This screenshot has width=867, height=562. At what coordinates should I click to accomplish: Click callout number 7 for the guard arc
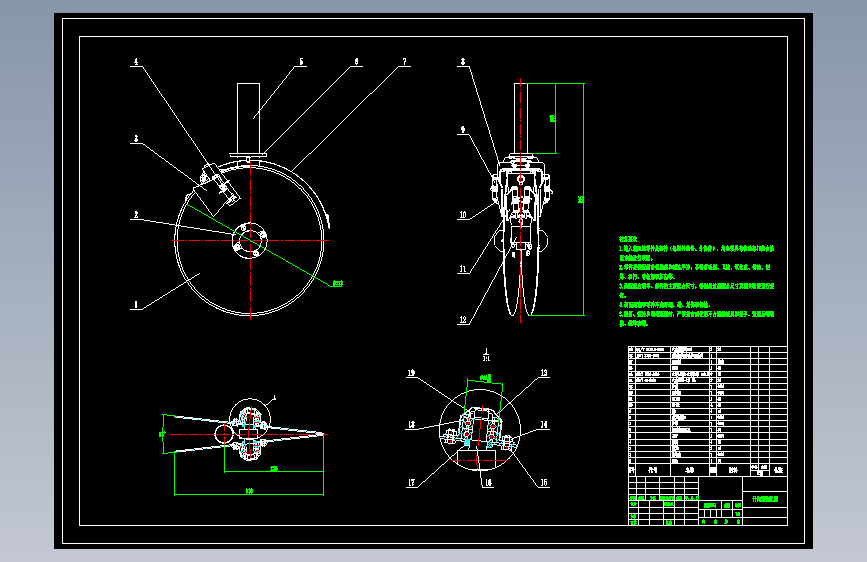(405, 62)
